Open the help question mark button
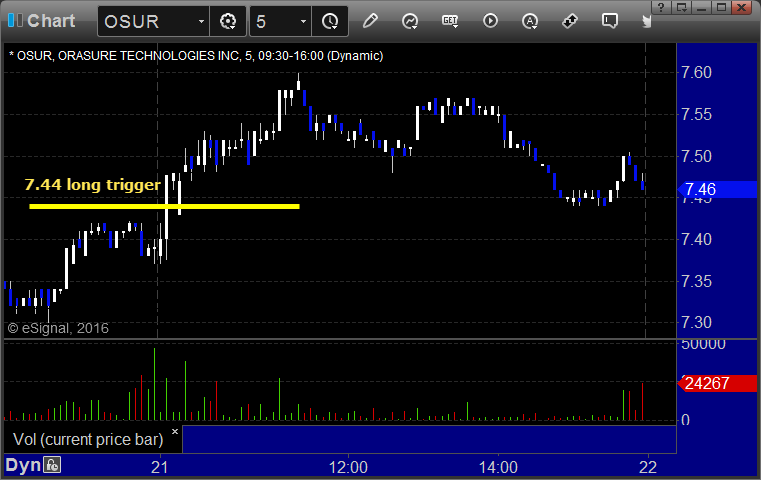Image resolution: width=761 pixels, height=480 pixels. pyautogui.click(x=661, y=7)
